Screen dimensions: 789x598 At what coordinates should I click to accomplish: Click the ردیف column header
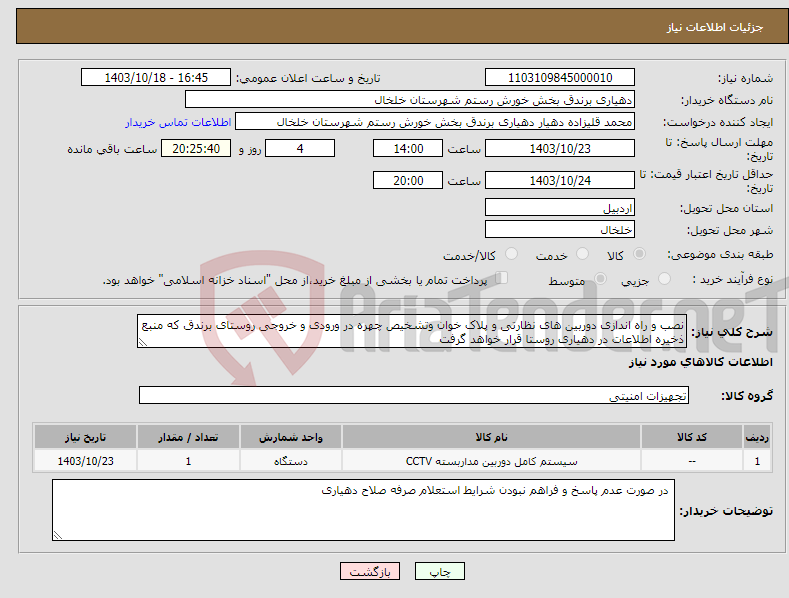(757, 437)
